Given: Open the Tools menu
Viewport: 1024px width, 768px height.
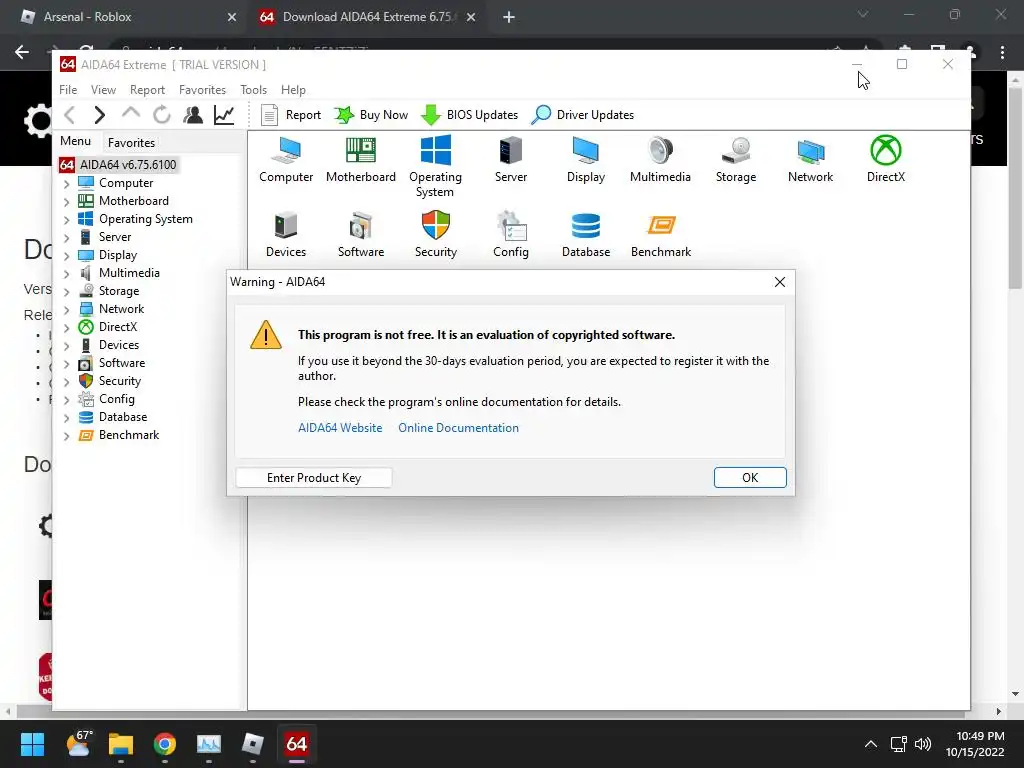Looking at the screenshot, I should [x=253, y=89].
